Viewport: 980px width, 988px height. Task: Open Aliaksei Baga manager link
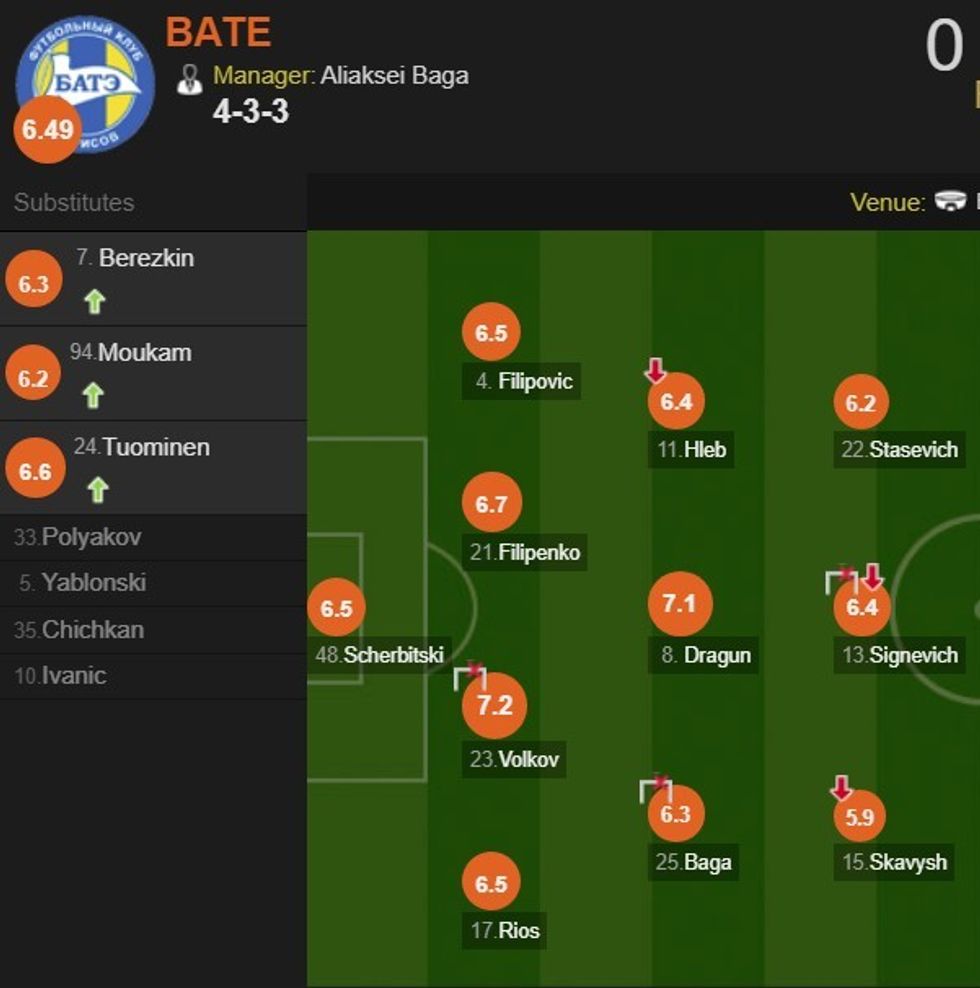pos(394,76)
